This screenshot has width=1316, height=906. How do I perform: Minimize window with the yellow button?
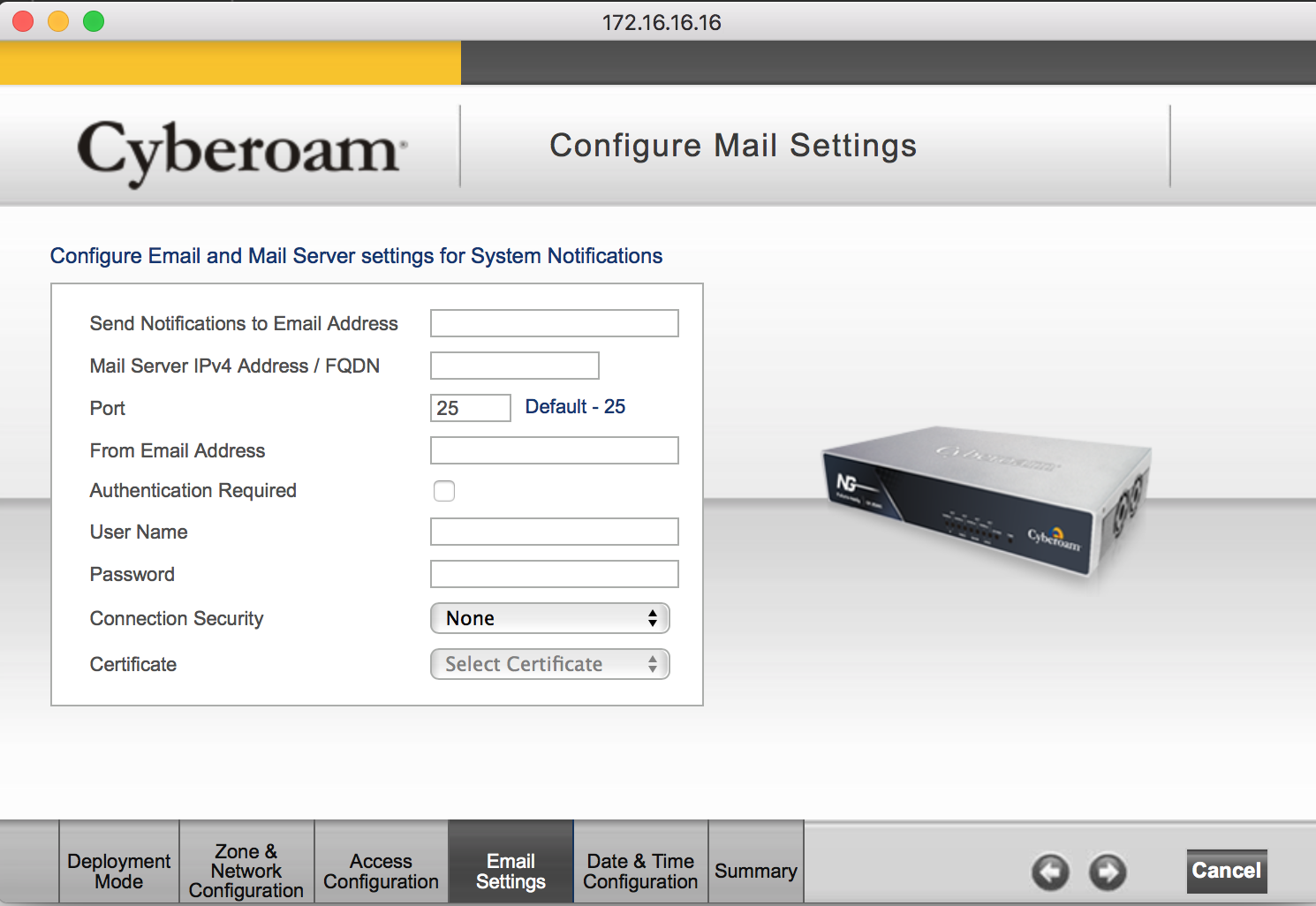[58, 21]
